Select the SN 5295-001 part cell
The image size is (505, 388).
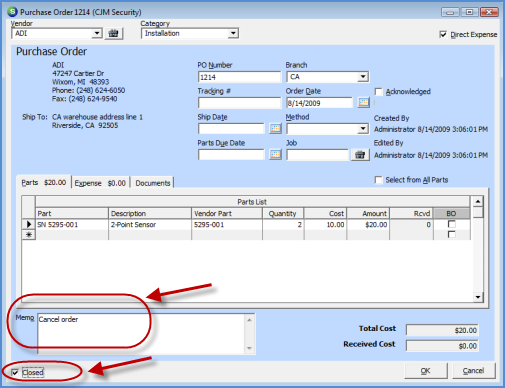click(72, 225)
